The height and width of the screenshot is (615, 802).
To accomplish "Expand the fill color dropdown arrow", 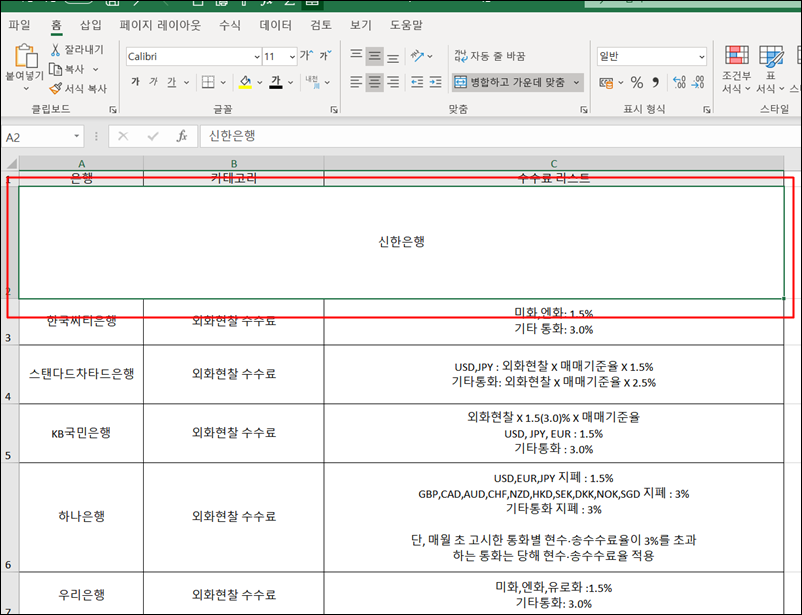I will pos(260,82).
